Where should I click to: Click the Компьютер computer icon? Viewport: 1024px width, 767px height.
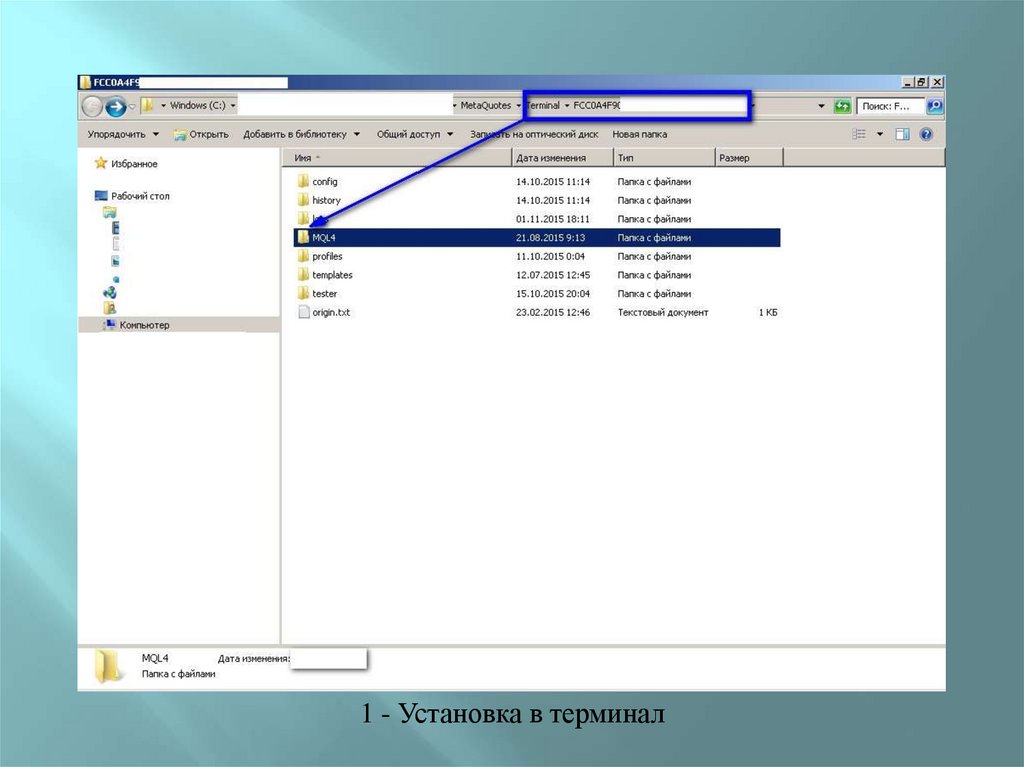(x=109, y=324)
